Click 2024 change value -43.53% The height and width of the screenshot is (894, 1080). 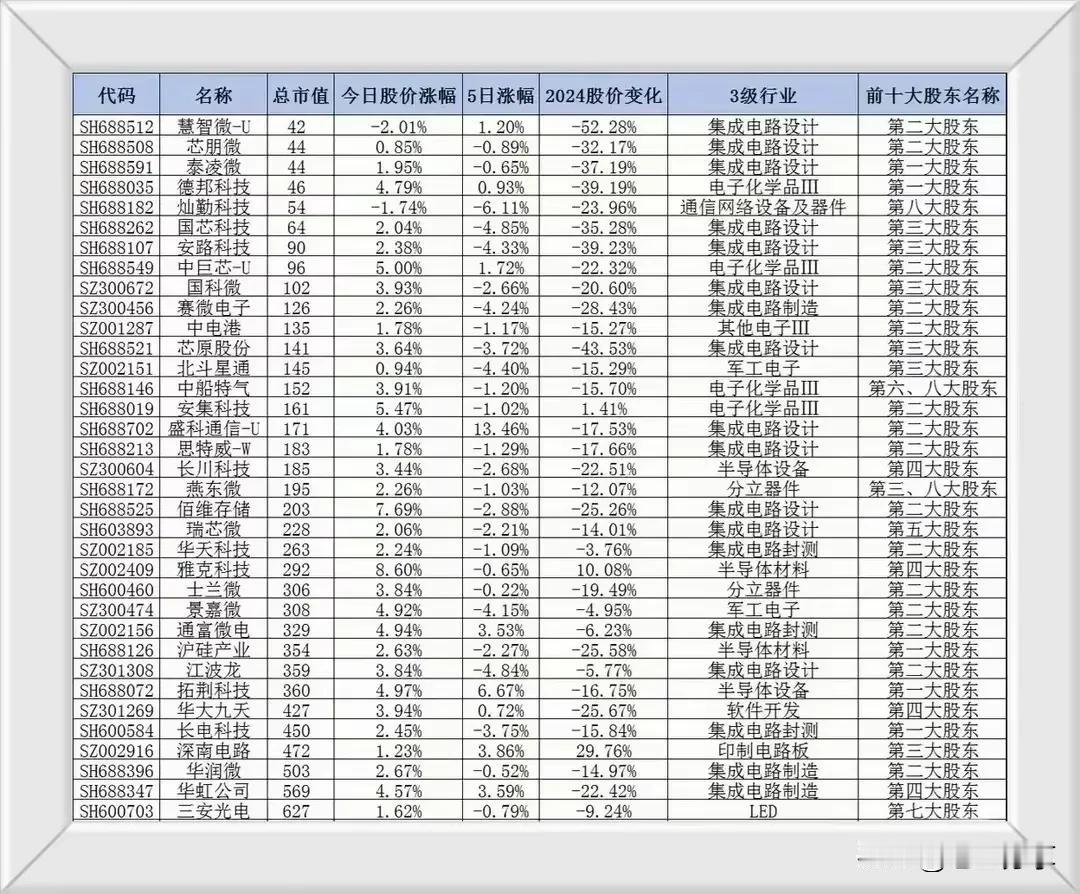603,348
